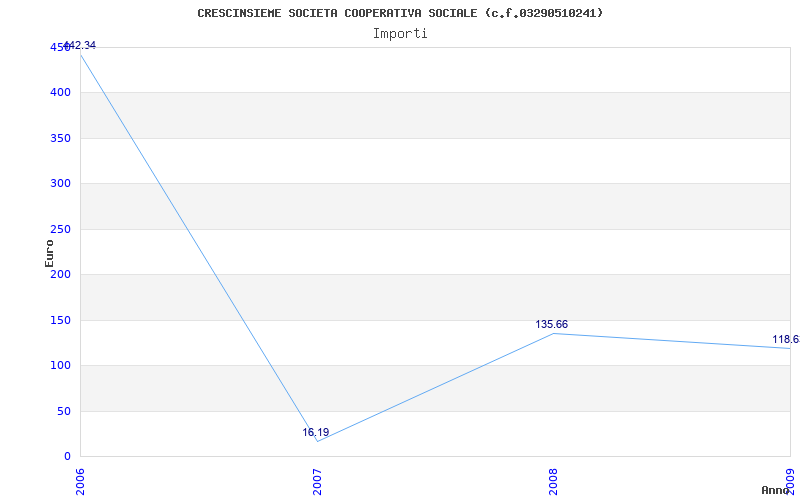Click the 2006 x-axis label
This screenshot has width=800, height=500.
(x=81, y=482)
